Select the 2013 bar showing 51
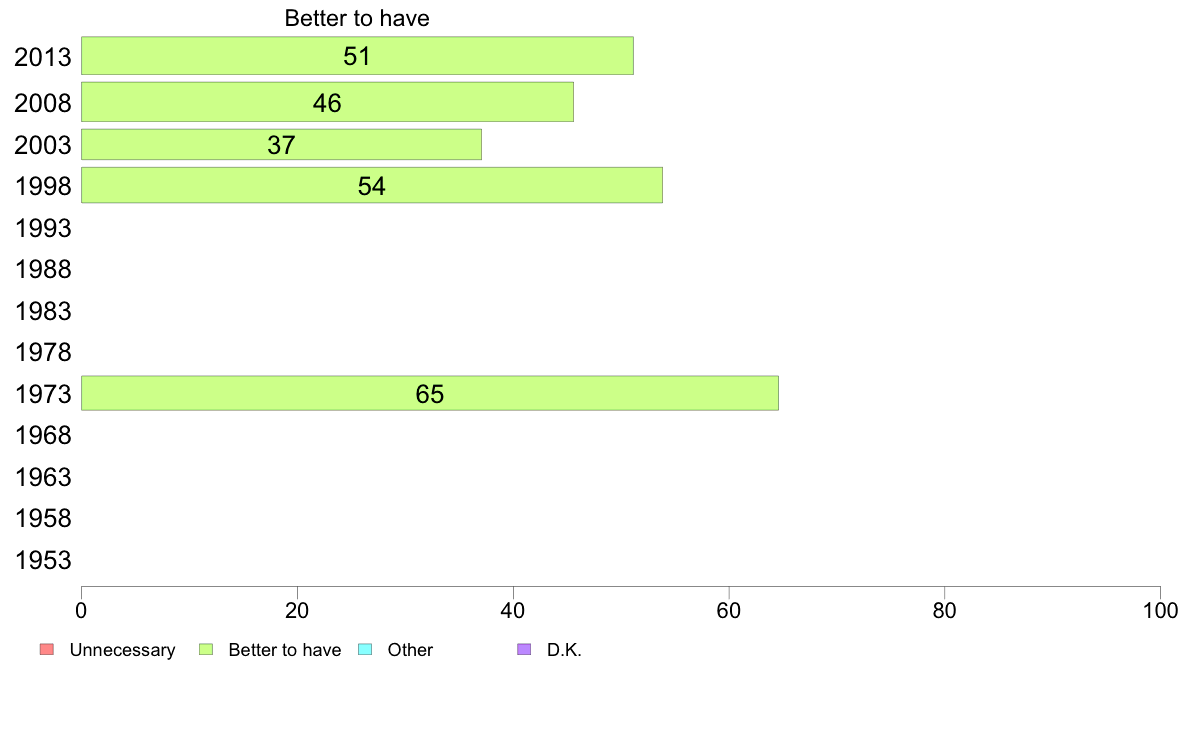The image size is (1188, 736). click(357, 56)
